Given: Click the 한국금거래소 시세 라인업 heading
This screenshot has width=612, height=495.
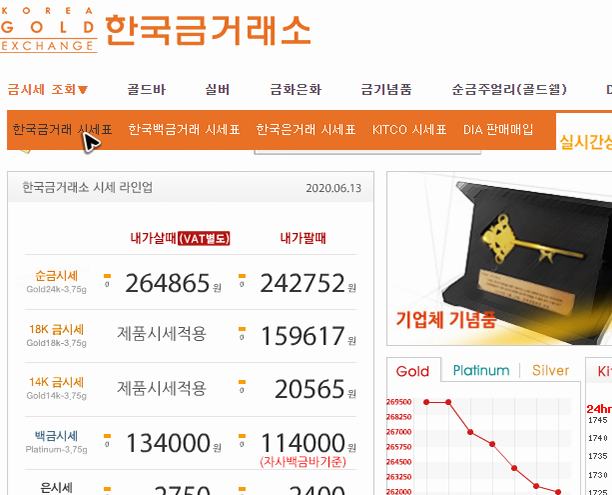Looking at the screenshot, I should [x=87, y=187].
